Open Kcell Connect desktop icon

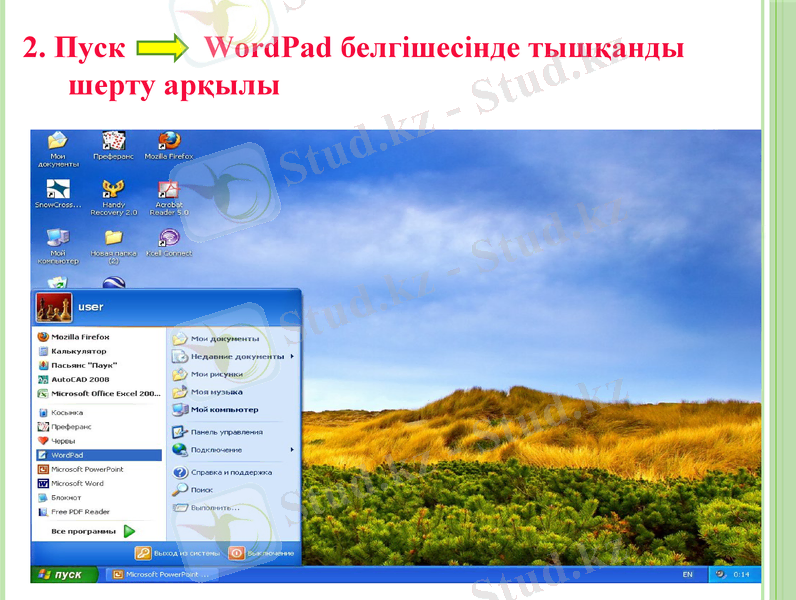pyautogui.click(x=168, y=238)
